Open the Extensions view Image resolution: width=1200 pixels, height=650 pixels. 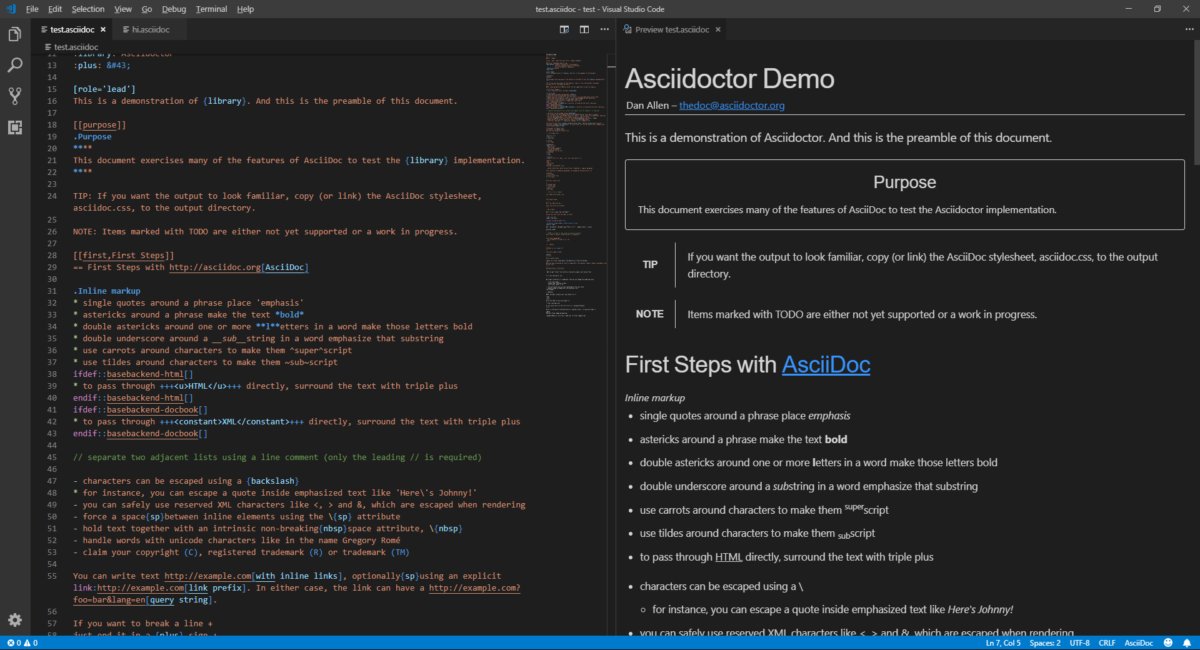(15, 127)
